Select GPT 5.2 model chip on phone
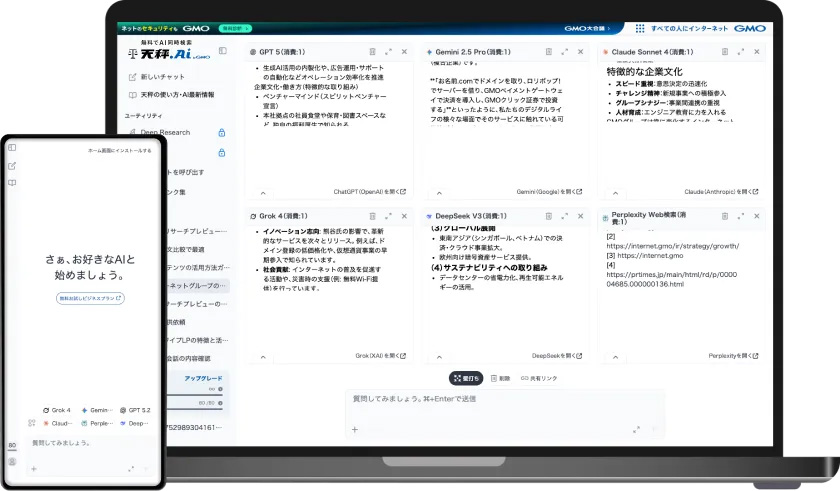This screenshot has height=491, width=840. coord(135,410)
